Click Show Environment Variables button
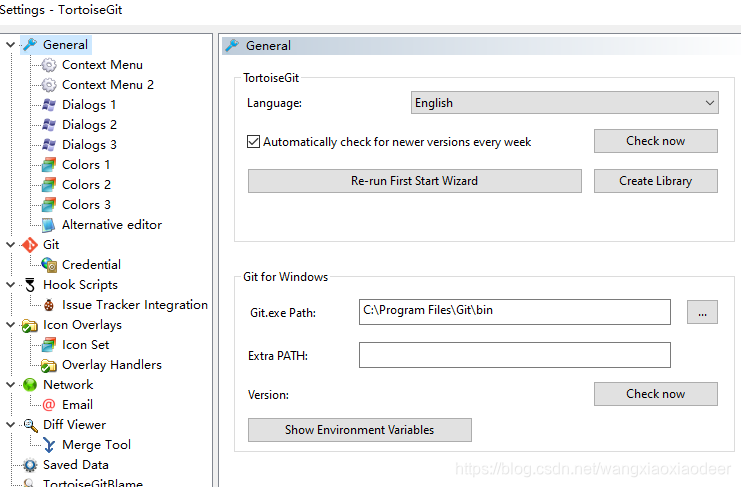Viewport: 741px width, 487px height. coord(360,430)
